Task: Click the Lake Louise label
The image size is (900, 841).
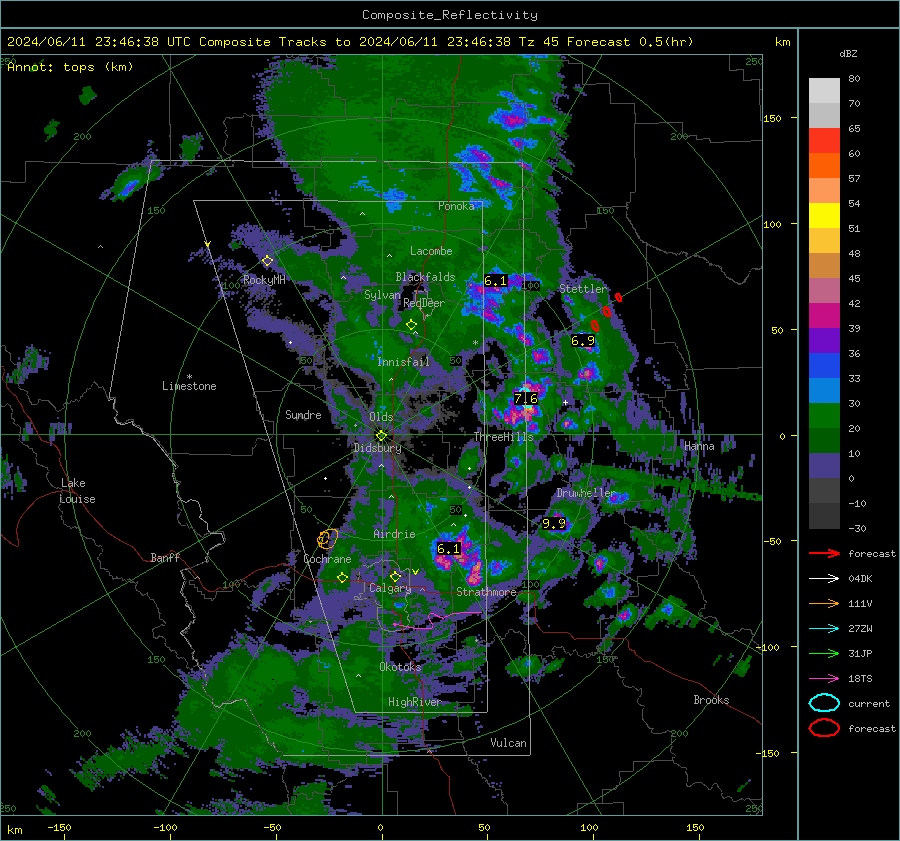Action: point(78,491)
